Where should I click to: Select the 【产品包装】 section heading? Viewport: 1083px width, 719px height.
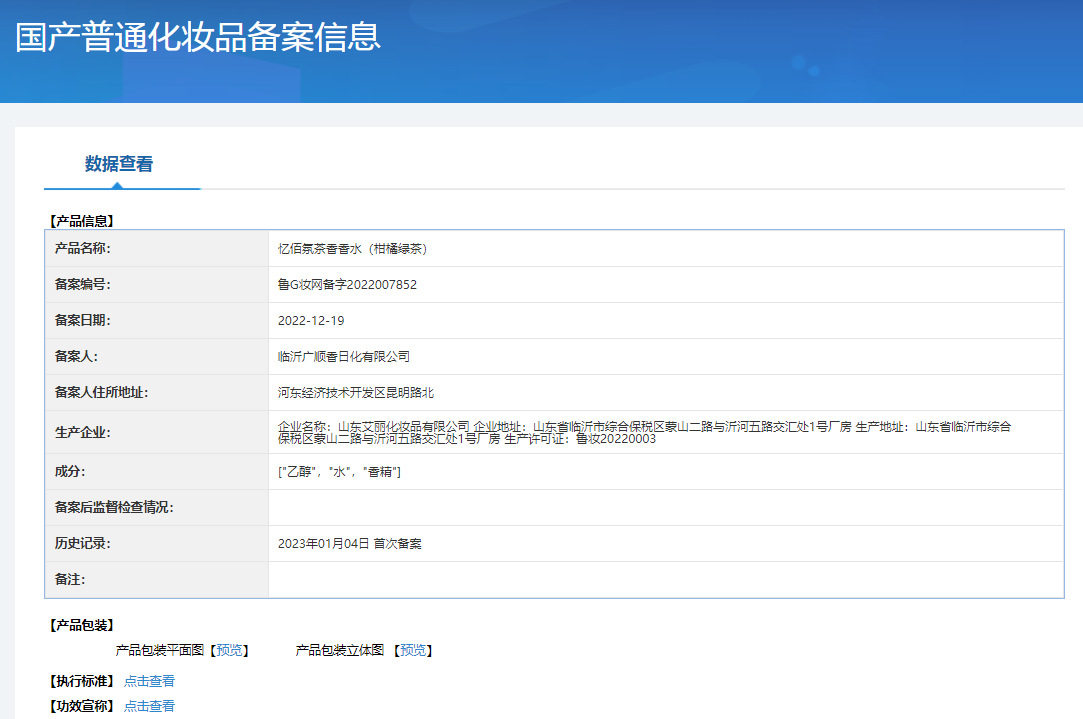pos(82,625)
